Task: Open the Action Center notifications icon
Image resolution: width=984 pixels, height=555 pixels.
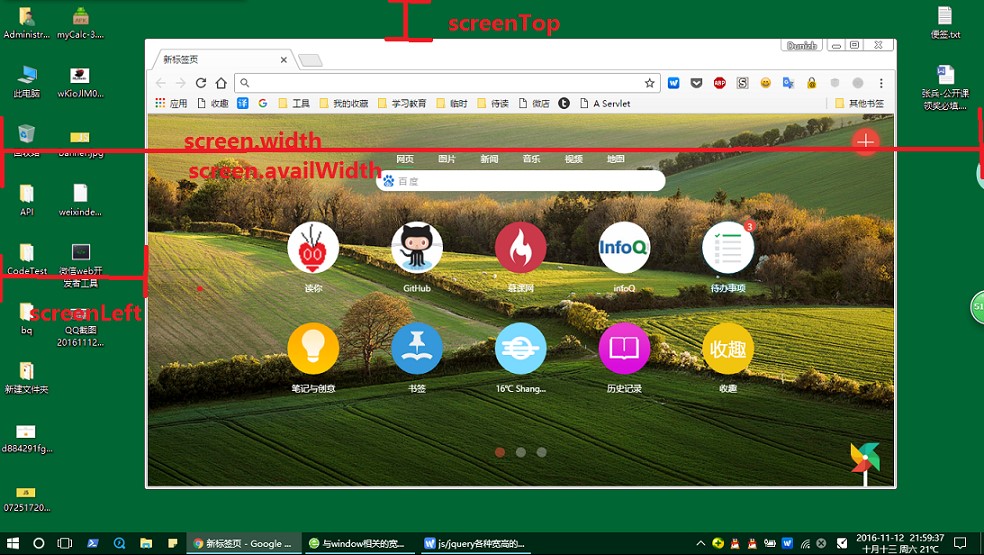Action: pos(960,542)
